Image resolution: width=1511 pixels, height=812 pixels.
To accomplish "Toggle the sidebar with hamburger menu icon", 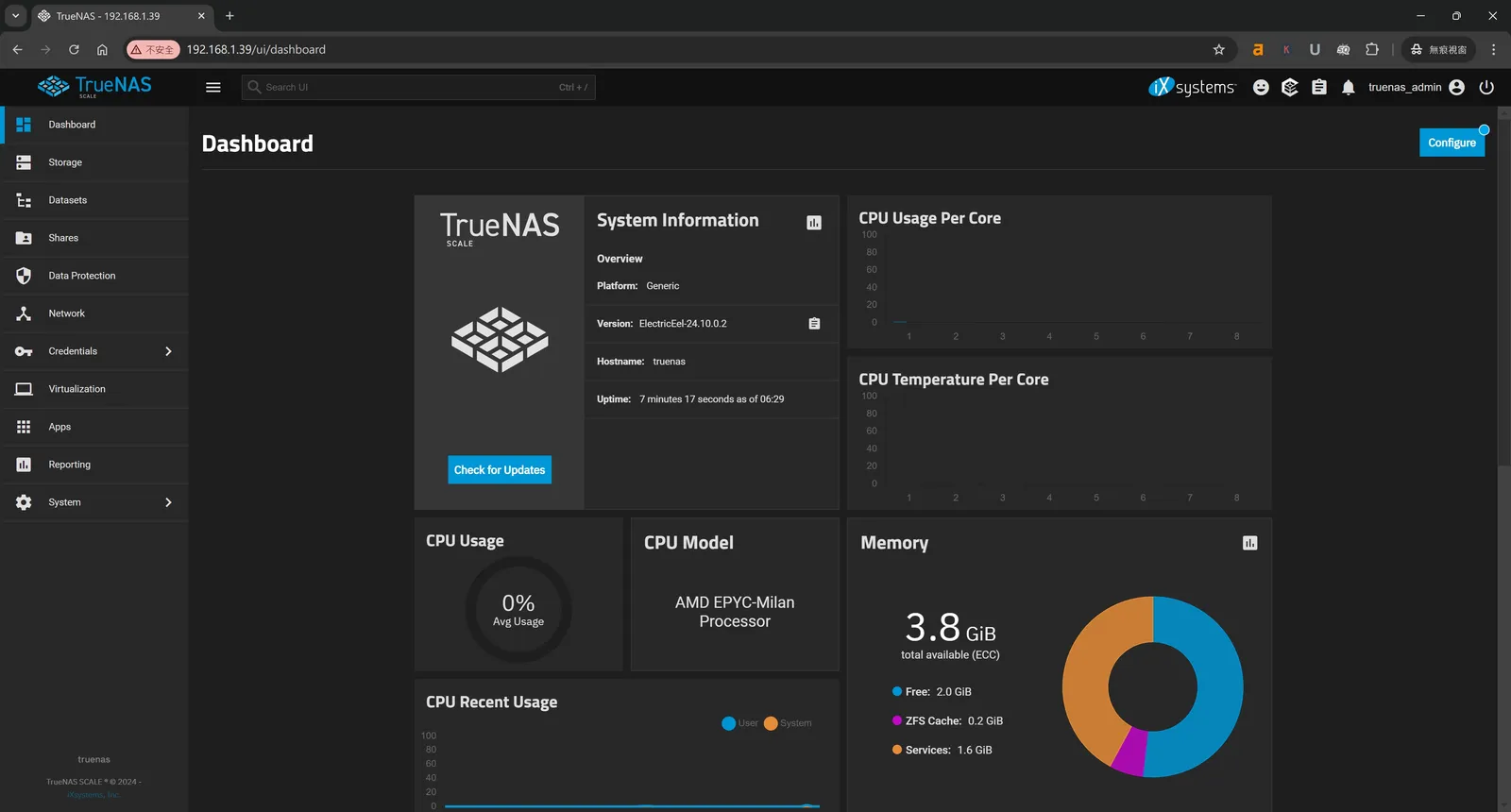I will pyautogui.click(x=213, y=87).
